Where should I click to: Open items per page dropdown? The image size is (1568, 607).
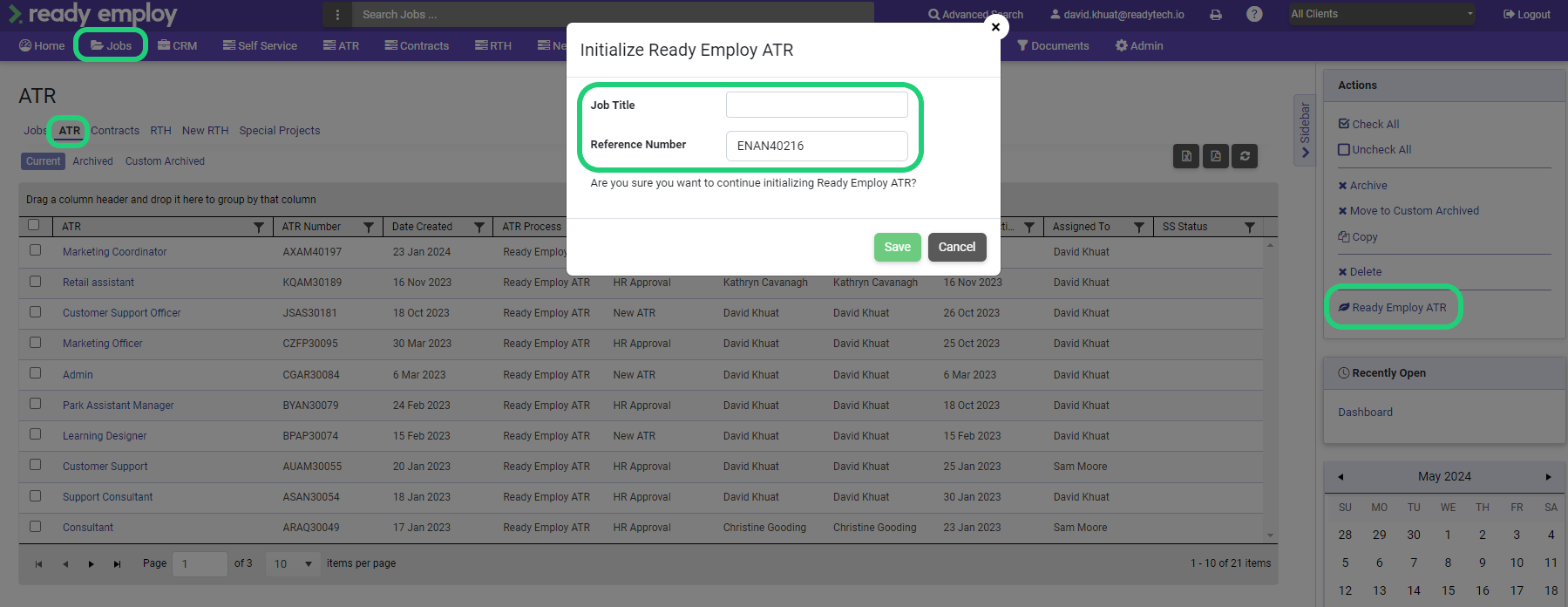[293, 564]
